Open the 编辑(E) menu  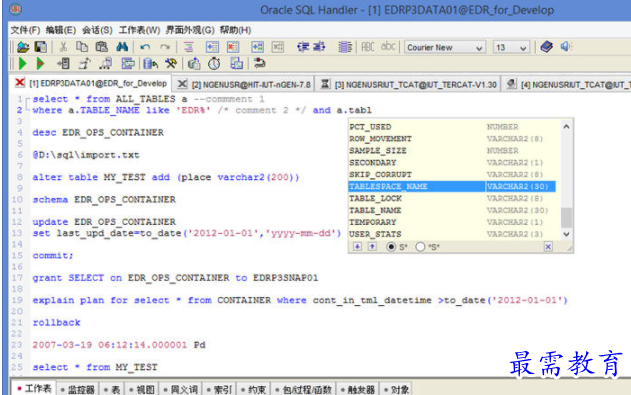point(60,30)
